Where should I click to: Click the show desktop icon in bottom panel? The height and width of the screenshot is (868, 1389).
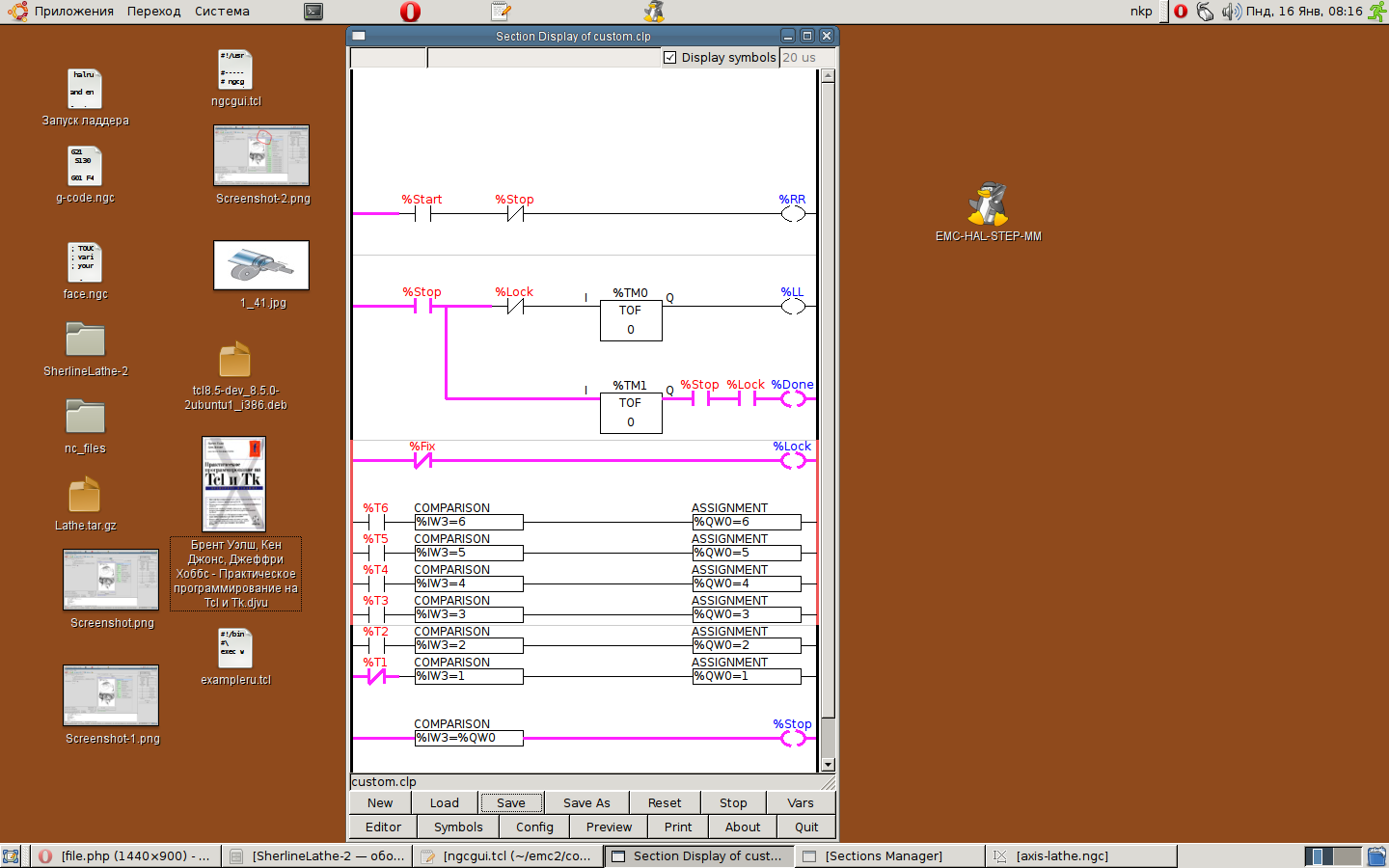click(x=11, y=855)
